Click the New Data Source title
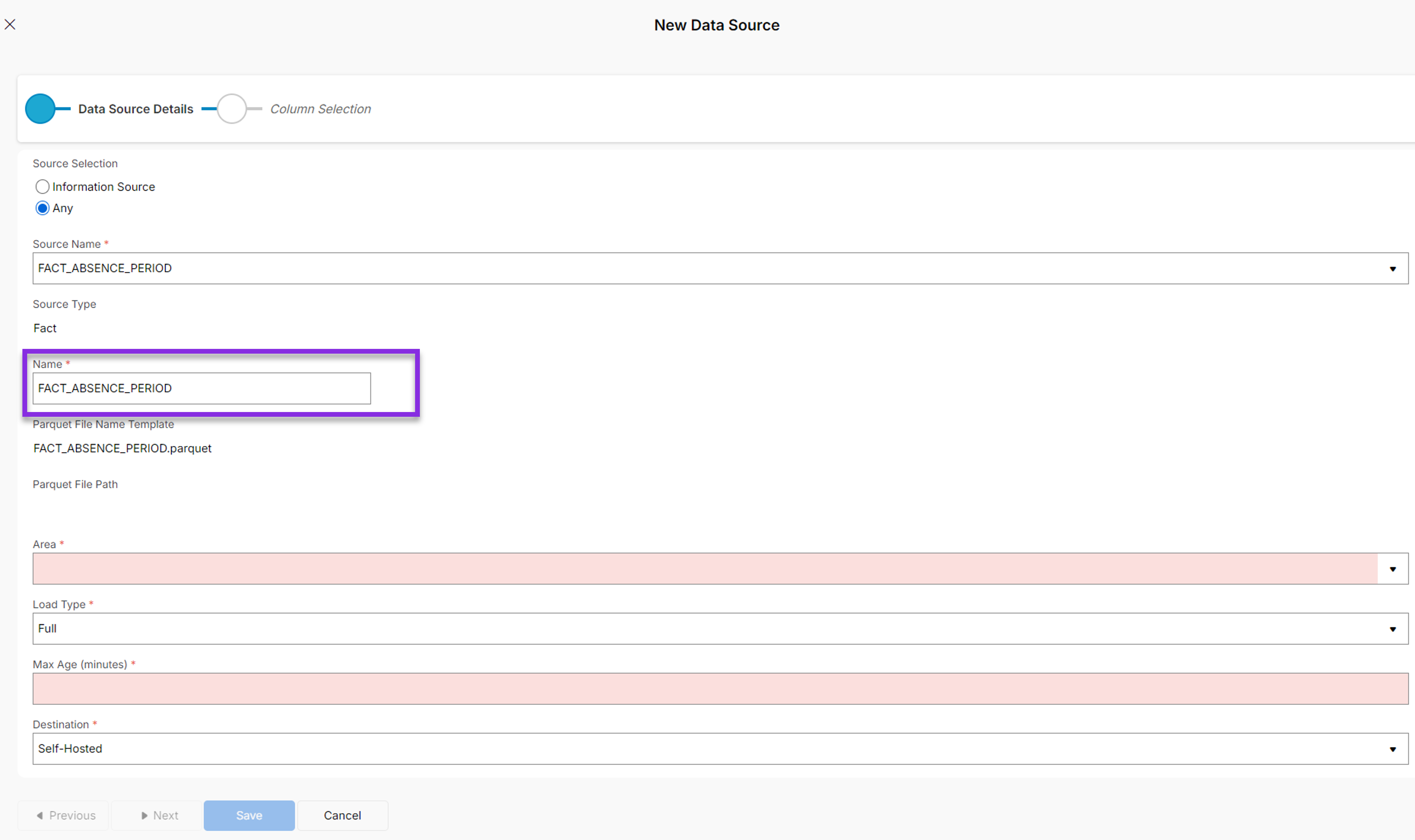This screenshot has height=840, width=1415. pyautogui.click(x=716, y=25)
